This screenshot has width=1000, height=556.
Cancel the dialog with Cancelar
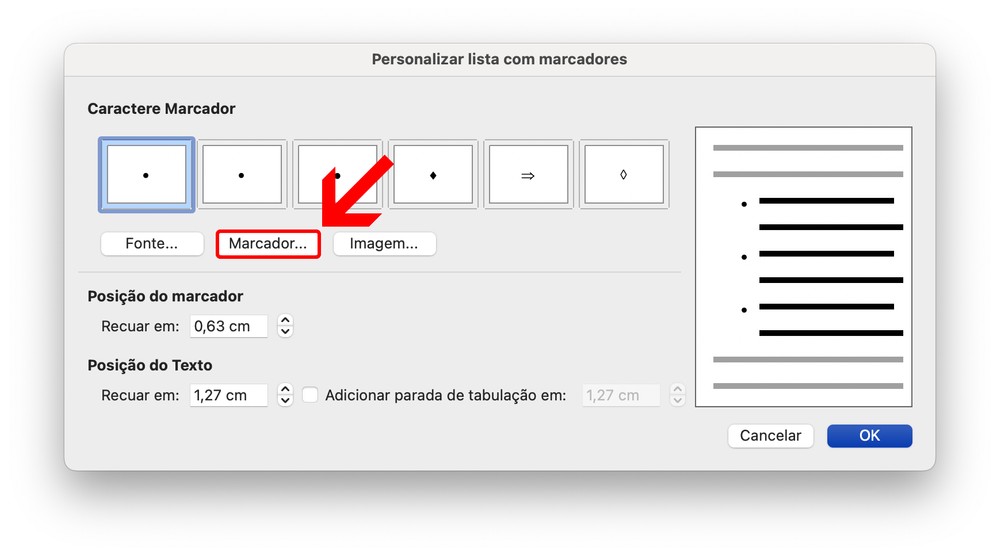click(770, 435)
